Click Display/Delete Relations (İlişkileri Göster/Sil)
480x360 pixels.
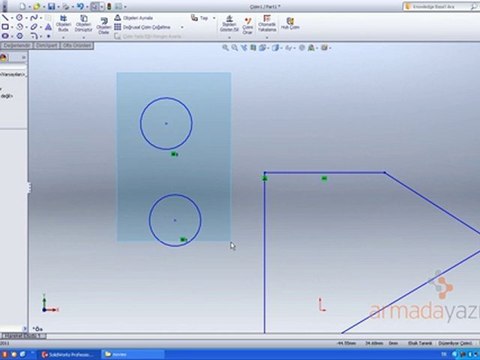(229, 23)
